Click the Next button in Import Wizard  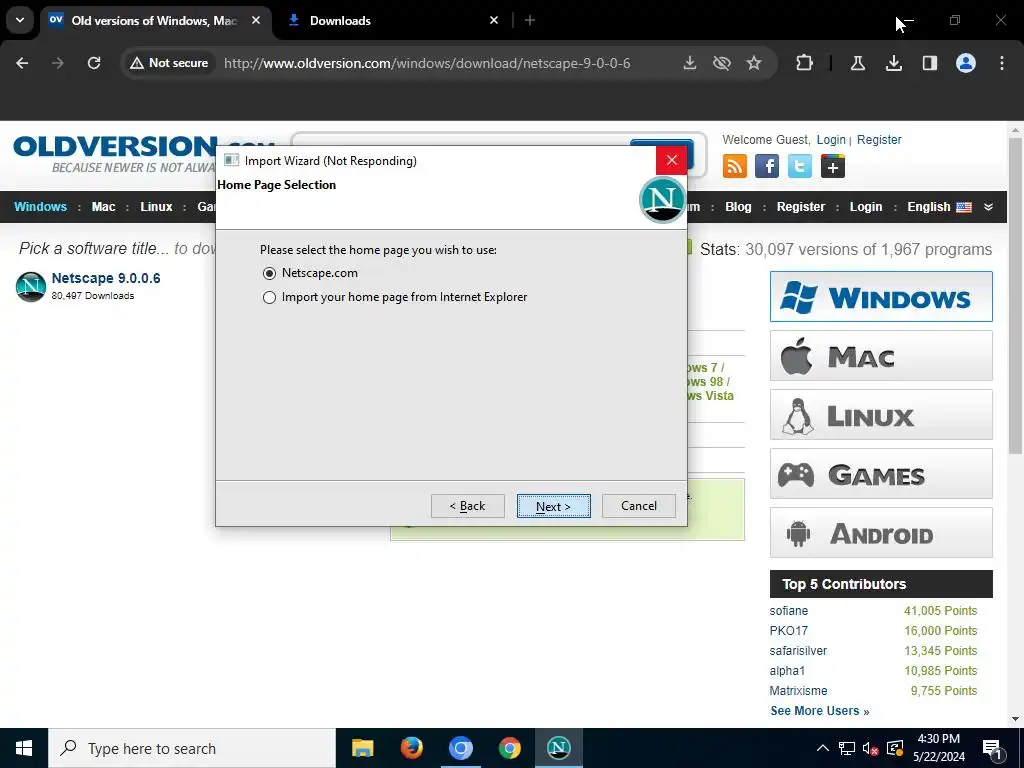point(553,506)
